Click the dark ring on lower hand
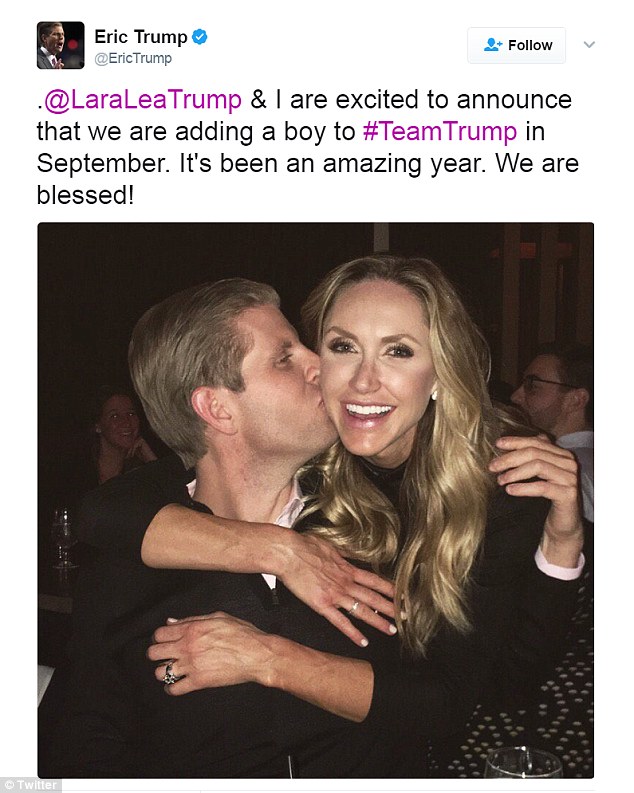 coord(171,674)
